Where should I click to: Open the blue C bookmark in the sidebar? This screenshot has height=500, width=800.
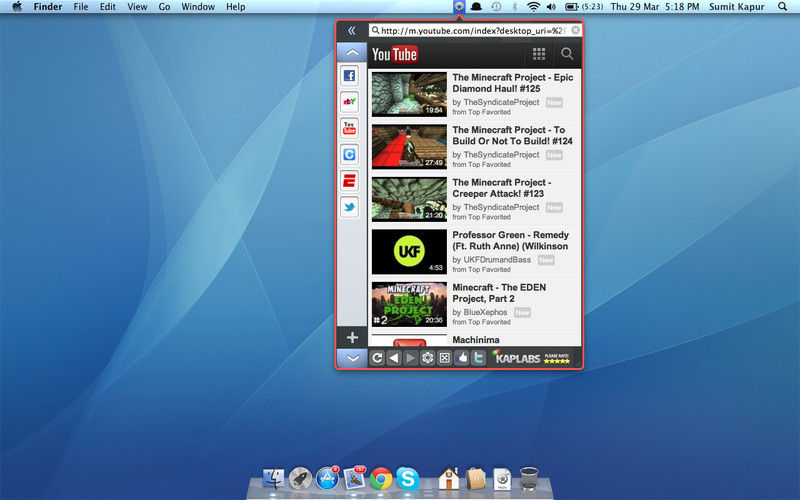click(x=349, y=154)
